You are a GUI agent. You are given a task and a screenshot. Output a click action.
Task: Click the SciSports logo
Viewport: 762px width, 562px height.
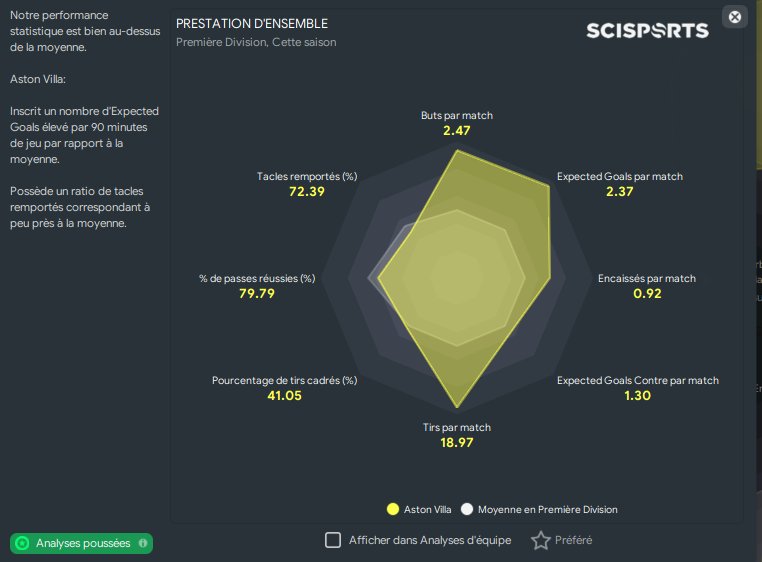[647, 31]
